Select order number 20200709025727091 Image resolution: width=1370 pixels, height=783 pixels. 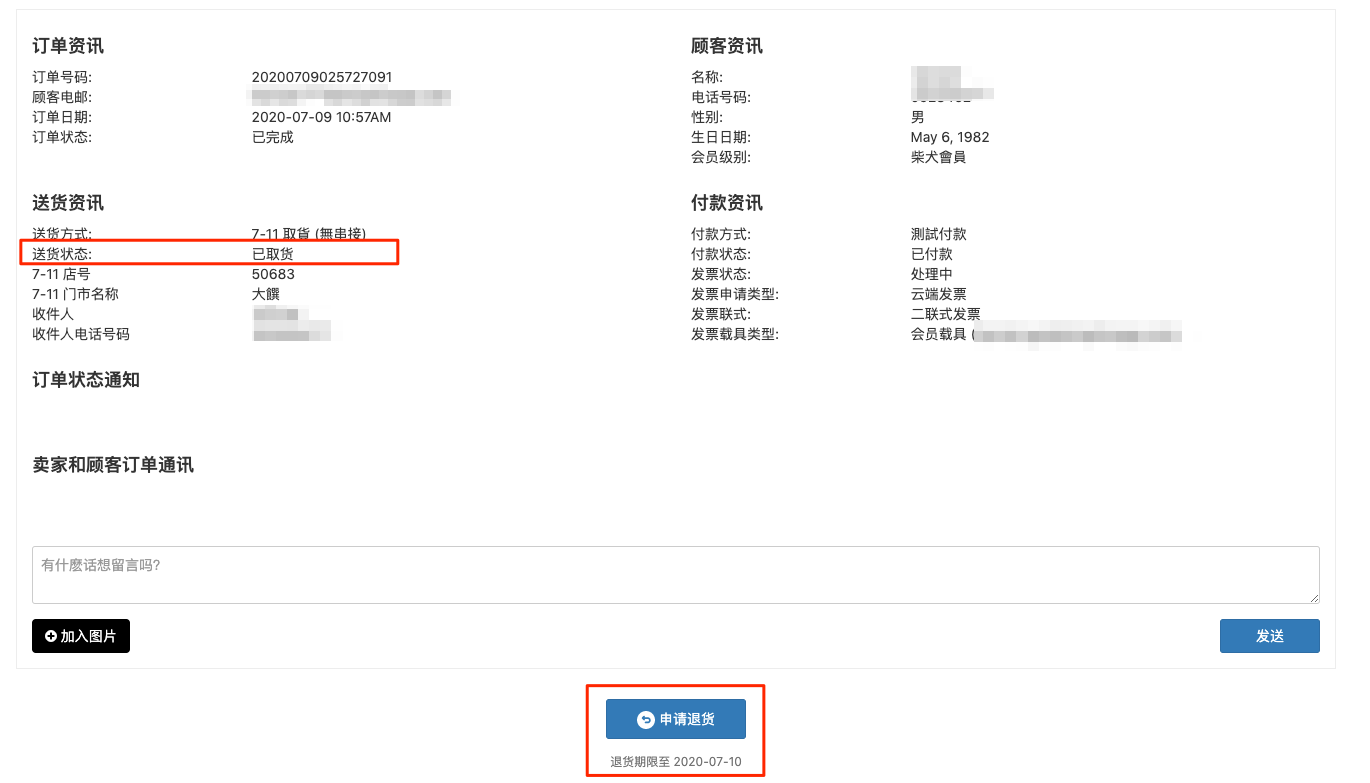coord(322,77)
